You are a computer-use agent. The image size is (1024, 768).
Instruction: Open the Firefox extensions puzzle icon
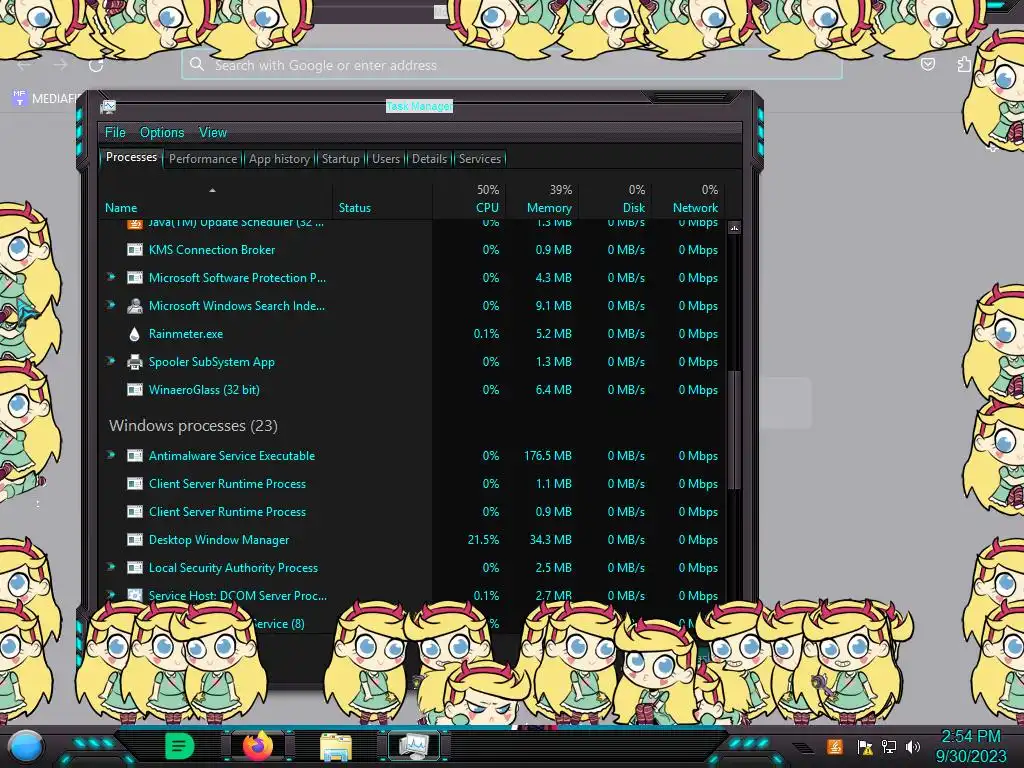[964, 64]
